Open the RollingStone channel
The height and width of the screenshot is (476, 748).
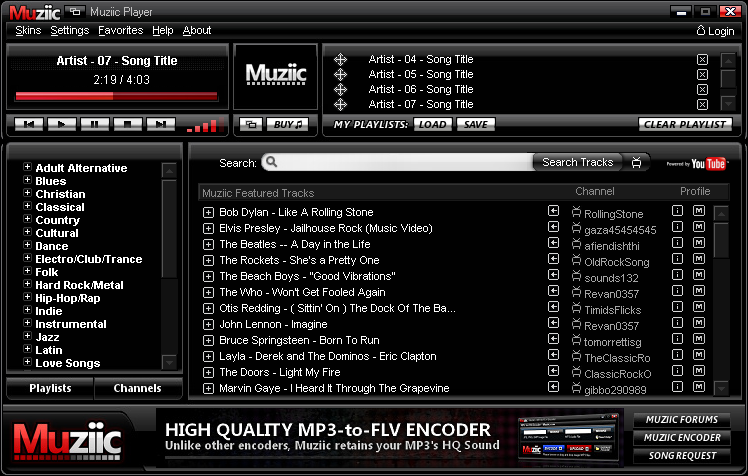tap(613, 214)
